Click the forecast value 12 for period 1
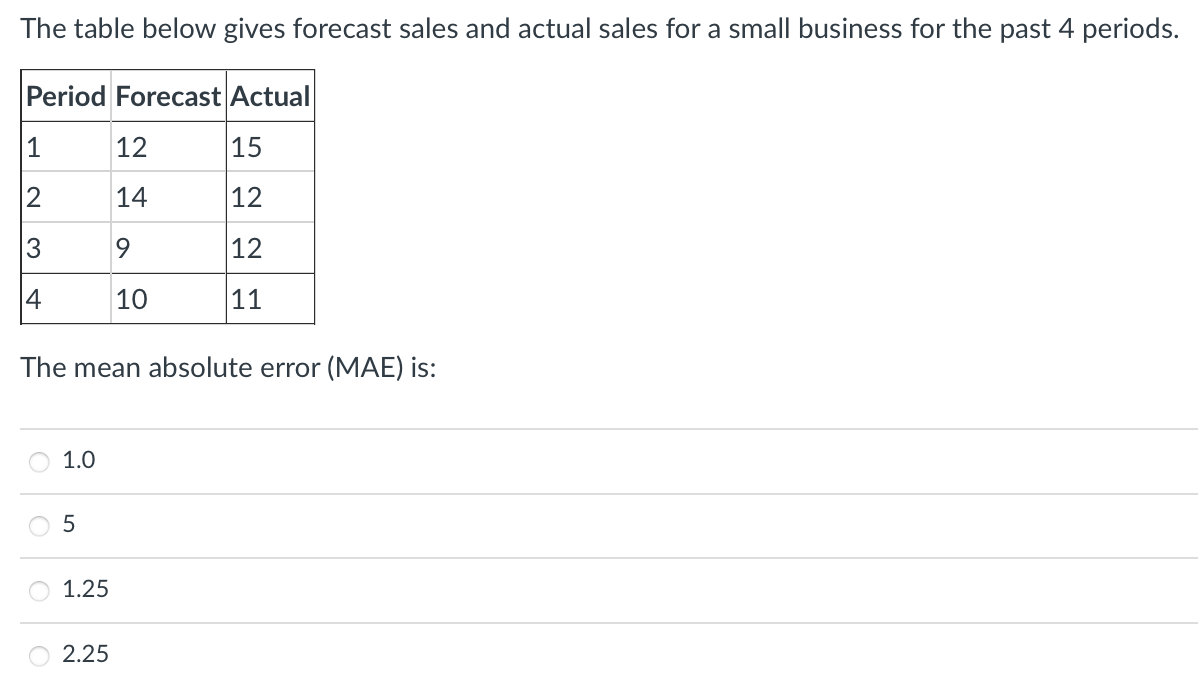 pyautogui.click(x=131, y=146)
